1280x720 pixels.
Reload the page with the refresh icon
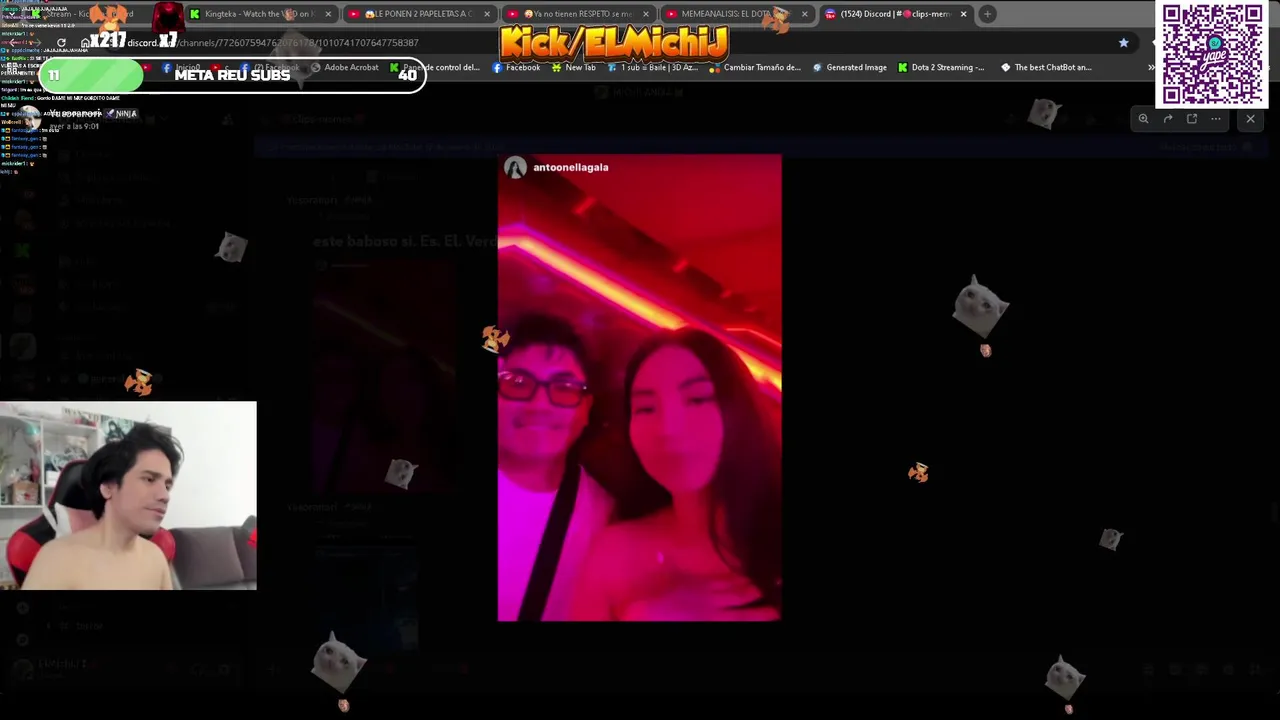pyautogui.click(x=61, y=43)
